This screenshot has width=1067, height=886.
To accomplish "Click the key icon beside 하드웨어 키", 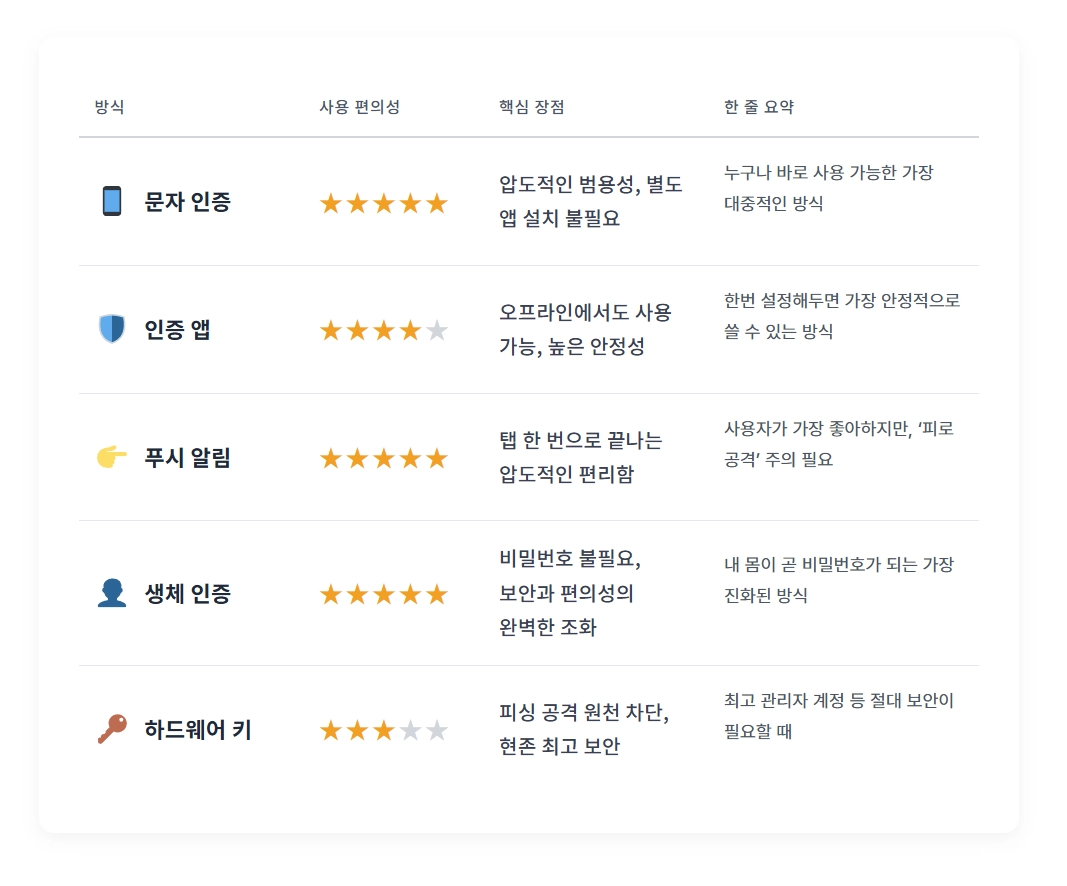I will (112, 729).
